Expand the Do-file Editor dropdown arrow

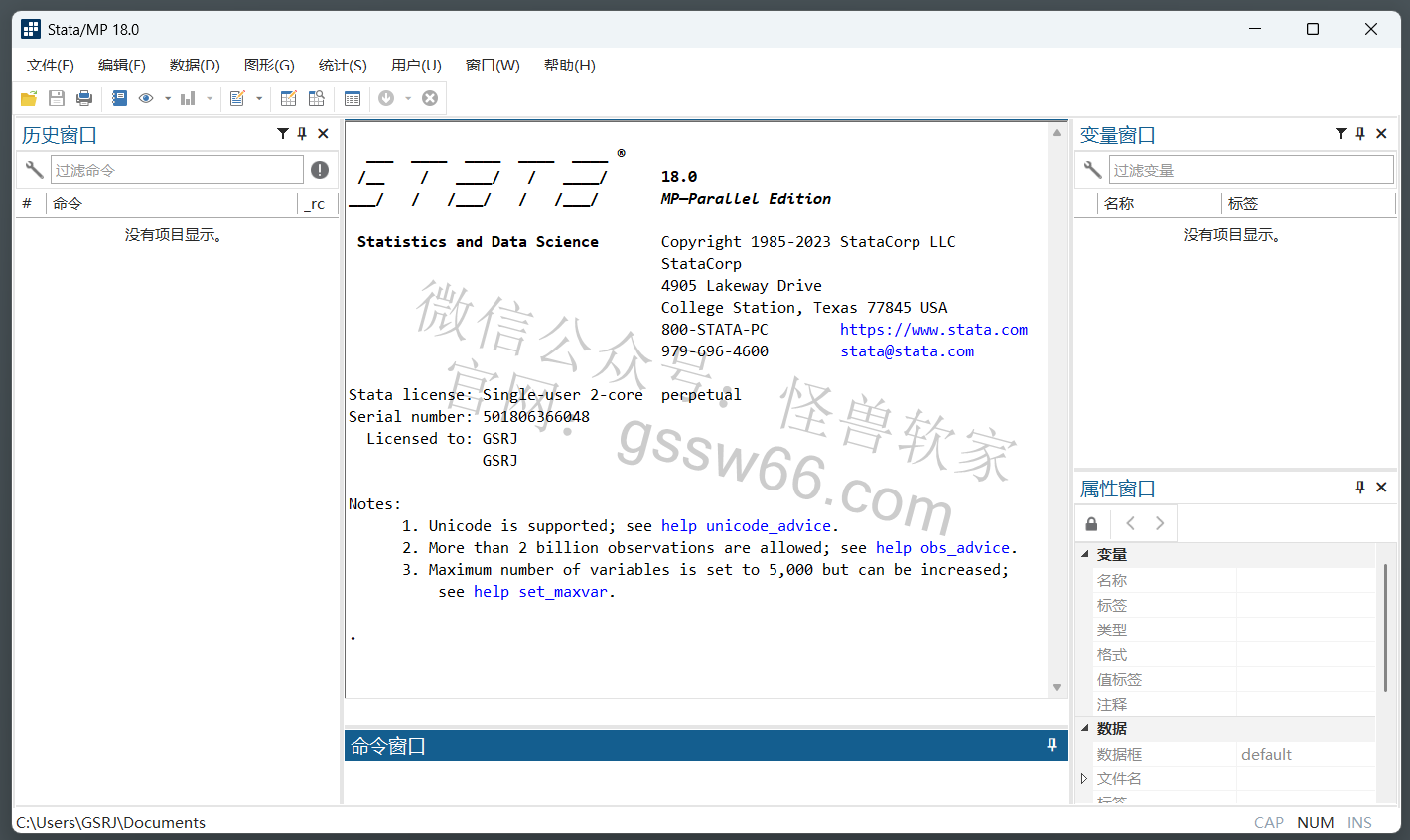point(259,98)
